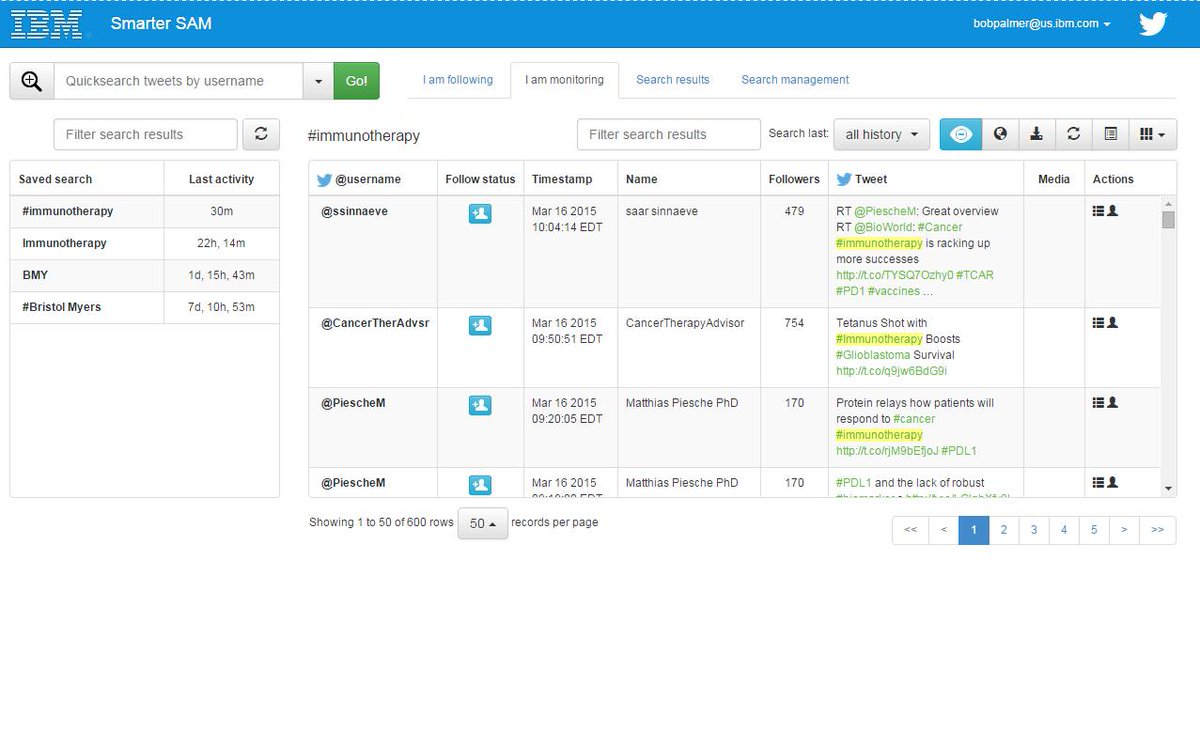Open list action icon in 09:20:05 PiescheM row
This screenshot has height=747, width=1200.
tap(1098, 403)
